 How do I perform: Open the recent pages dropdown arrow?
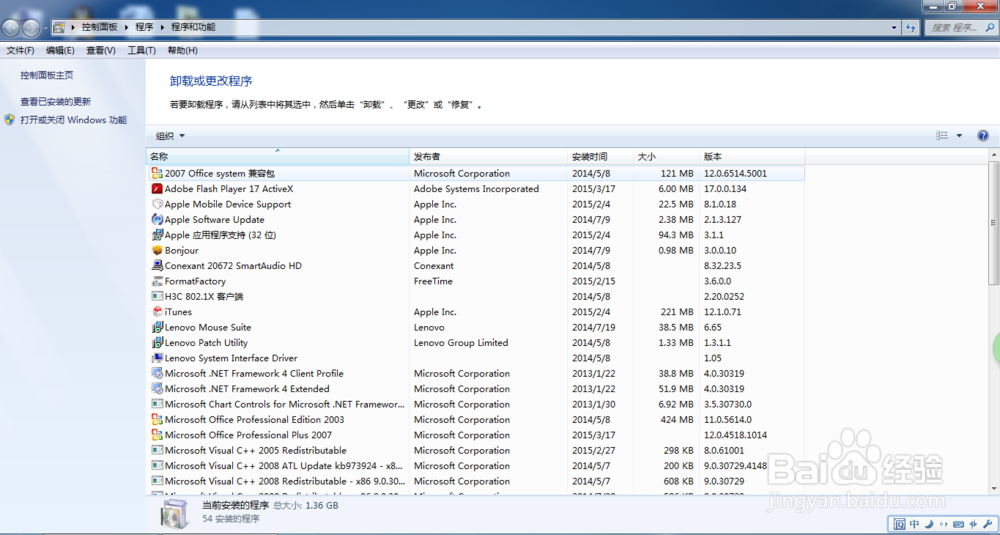[x=45, y=28]
